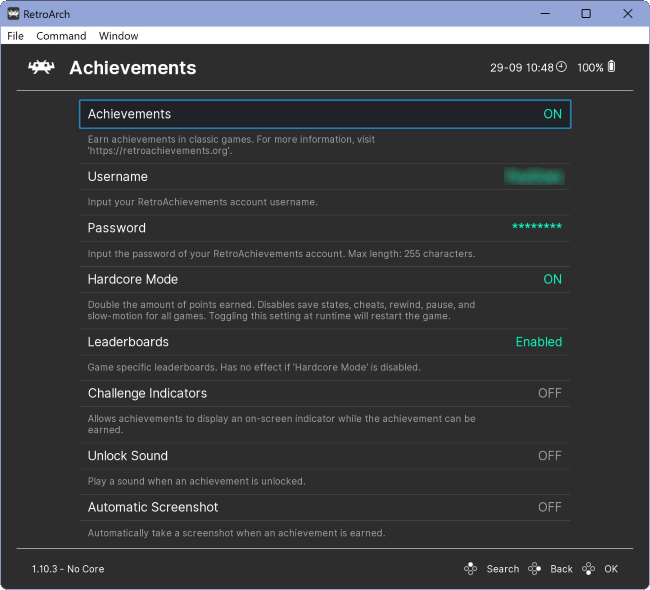Click 'Play a sound when' description text
The width and height of the screenshot is (650, 590).
pyautogui.click(x=196, y=481)
